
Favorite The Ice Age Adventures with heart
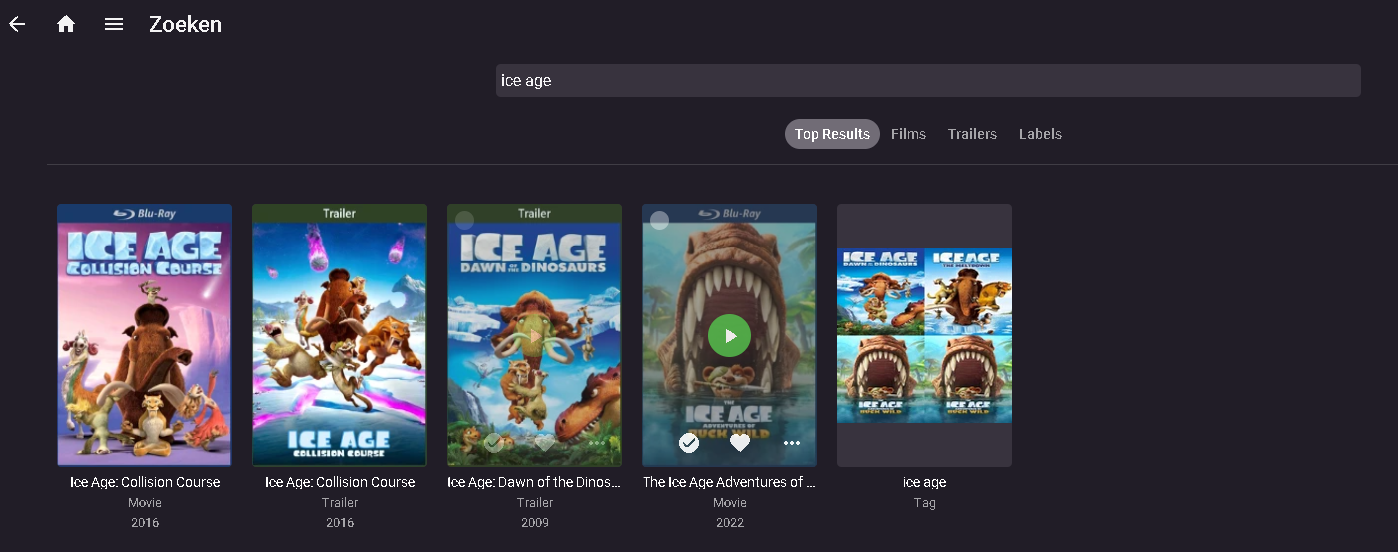click(740, 442)
